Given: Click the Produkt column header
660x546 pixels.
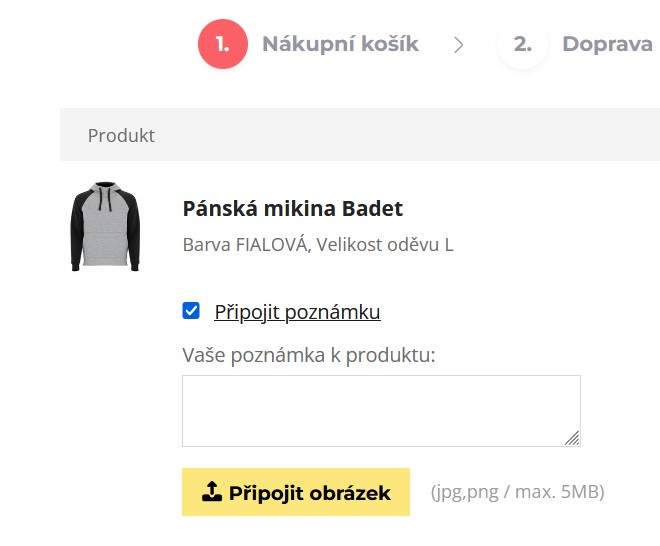Looking at the screenshot, I should (x=121, y=135).
